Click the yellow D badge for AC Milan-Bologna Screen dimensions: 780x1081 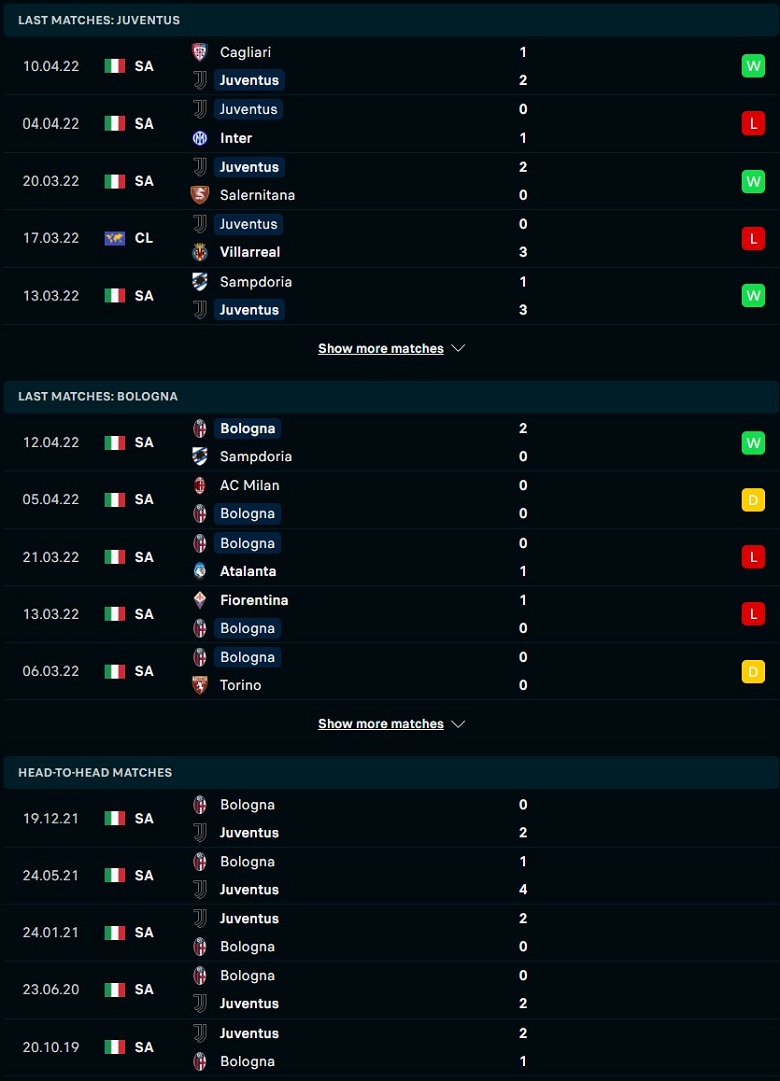pyautogui.click(x=753, y=500)
